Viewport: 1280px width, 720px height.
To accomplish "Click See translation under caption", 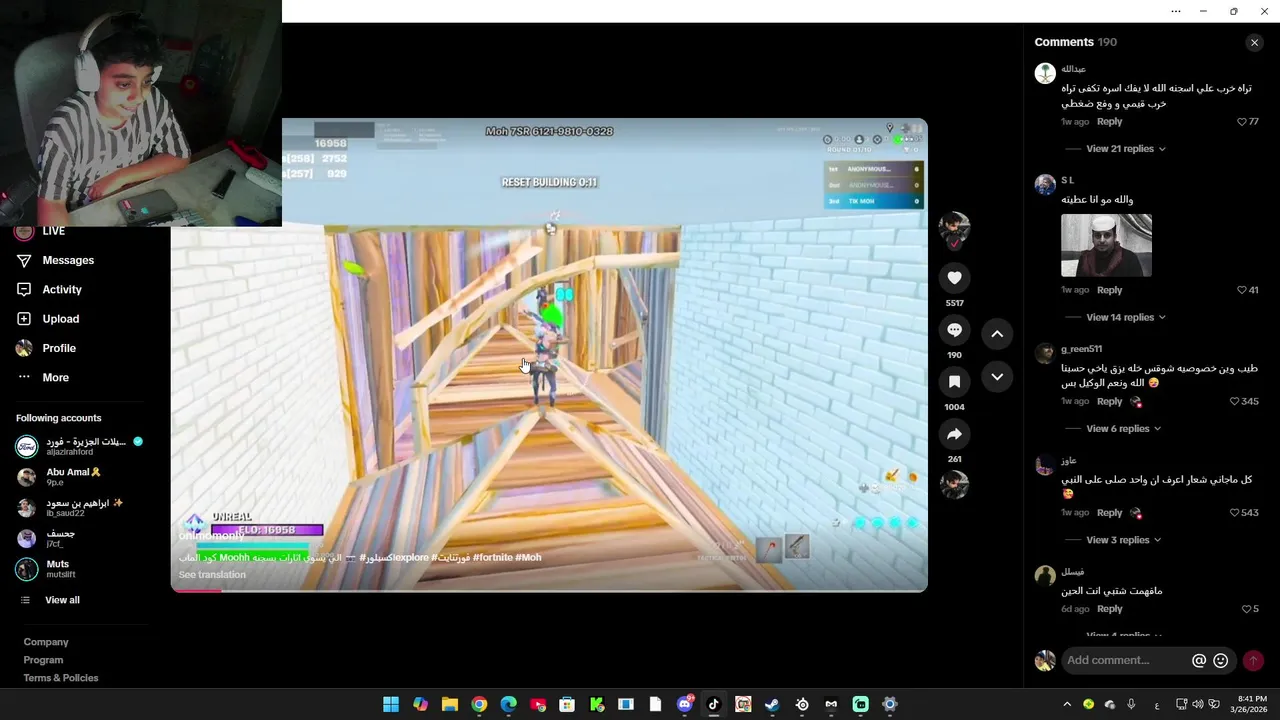I will coord(212,575).
